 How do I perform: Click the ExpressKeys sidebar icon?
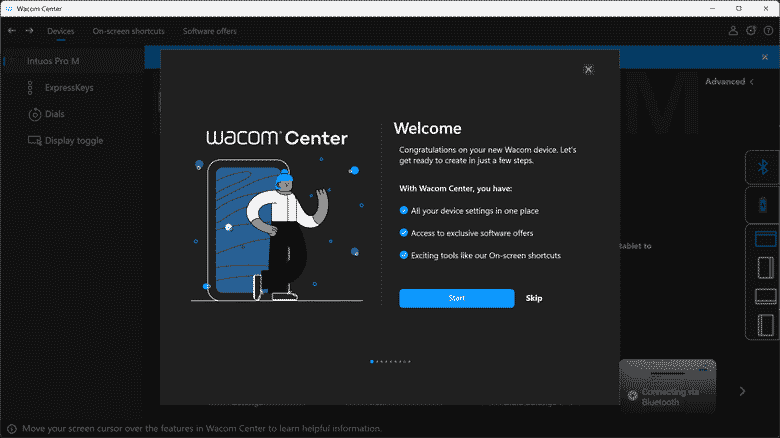point(30,88)
